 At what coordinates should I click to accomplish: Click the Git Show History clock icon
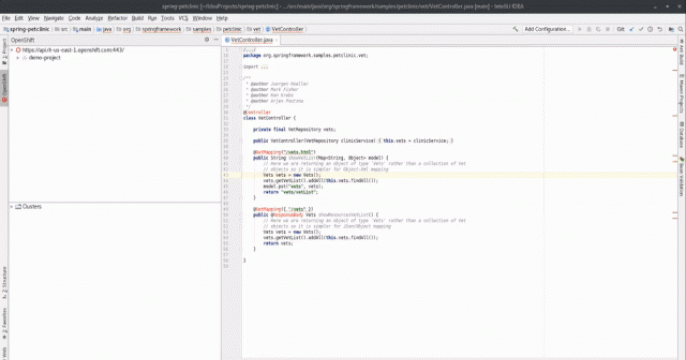click(650, 29)
